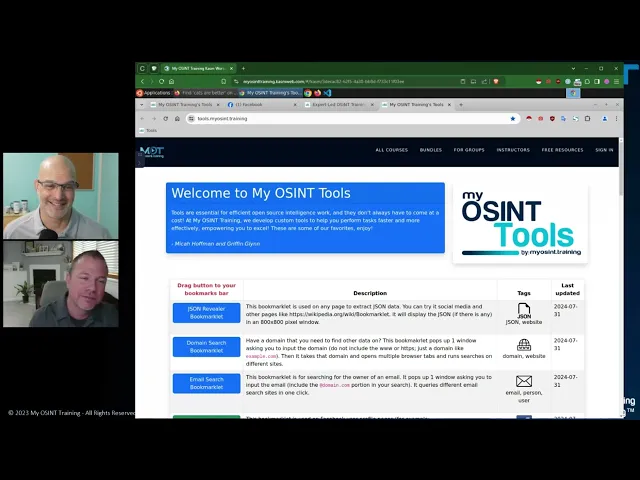
Task: Open Brave hamburger menu
Action: pyautogui.click(x=616, y=82)
